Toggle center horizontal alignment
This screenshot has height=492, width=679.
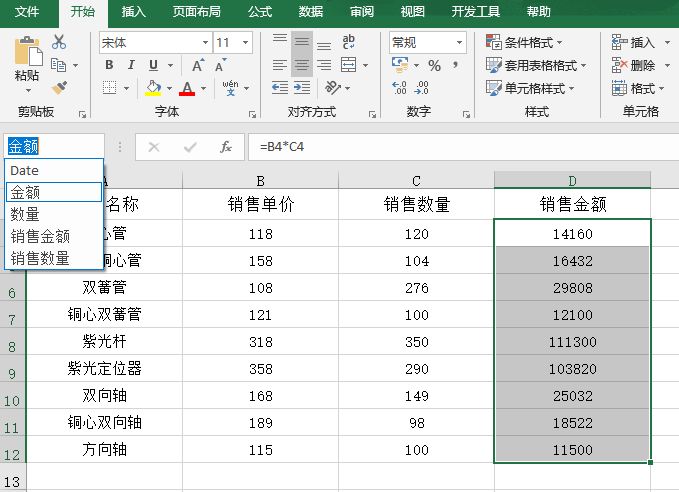click(x=301, y=65)
